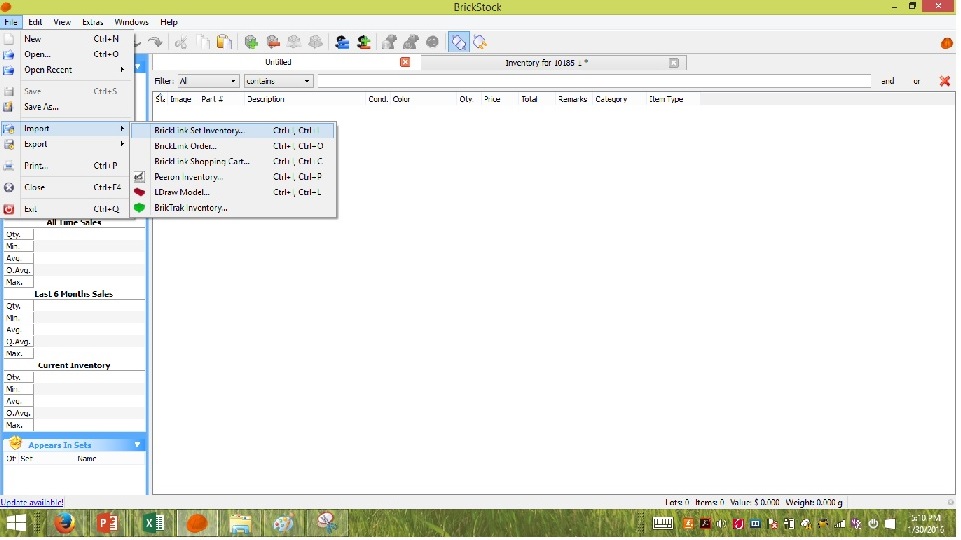The width and height of the screenshot is (961, 540).
Task: Switch to Inventory for 10185-1 tab
Action: point(547,63)
